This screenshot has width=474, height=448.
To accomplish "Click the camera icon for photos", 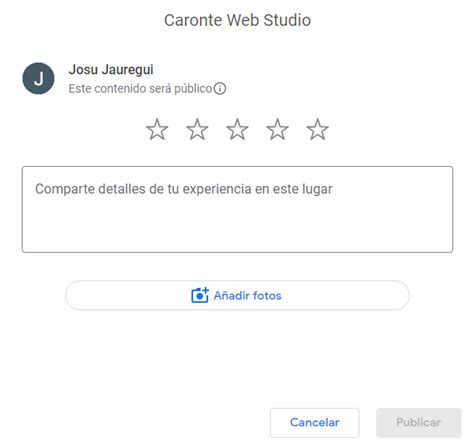I will (x=200, y=295).
